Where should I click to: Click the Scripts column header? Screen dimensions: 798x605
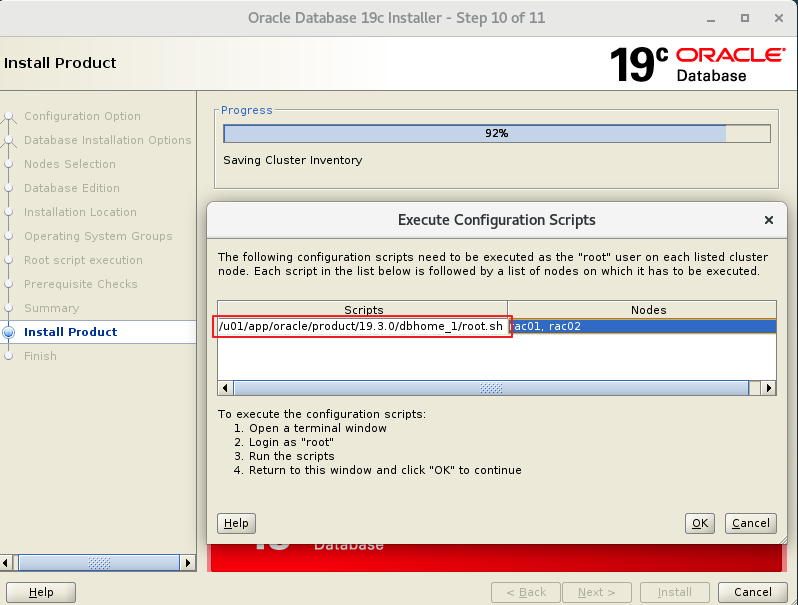click(362, 309)
